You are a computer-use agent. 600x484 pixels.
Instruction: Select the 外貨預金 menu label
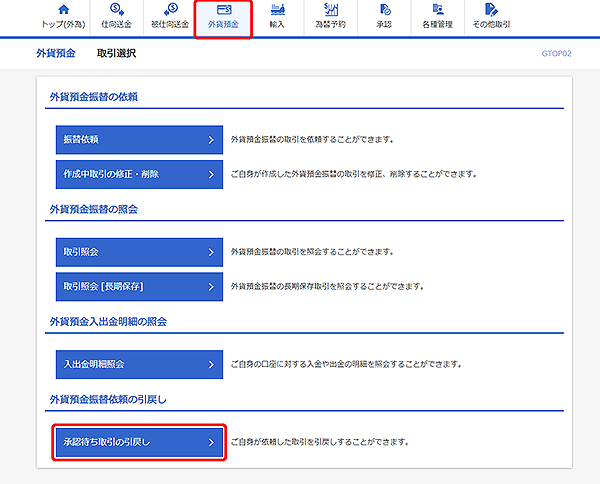[223, 24]
